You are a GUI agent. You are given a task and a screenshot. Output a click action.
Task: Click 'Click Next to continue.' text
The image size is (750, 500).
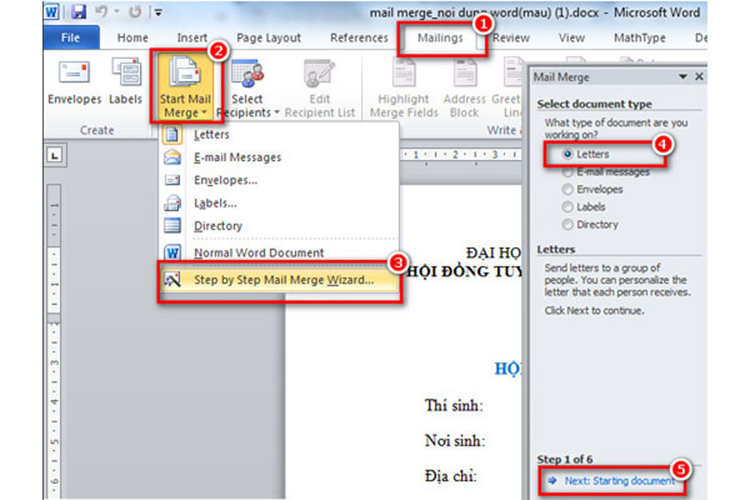tap(594, 311)
